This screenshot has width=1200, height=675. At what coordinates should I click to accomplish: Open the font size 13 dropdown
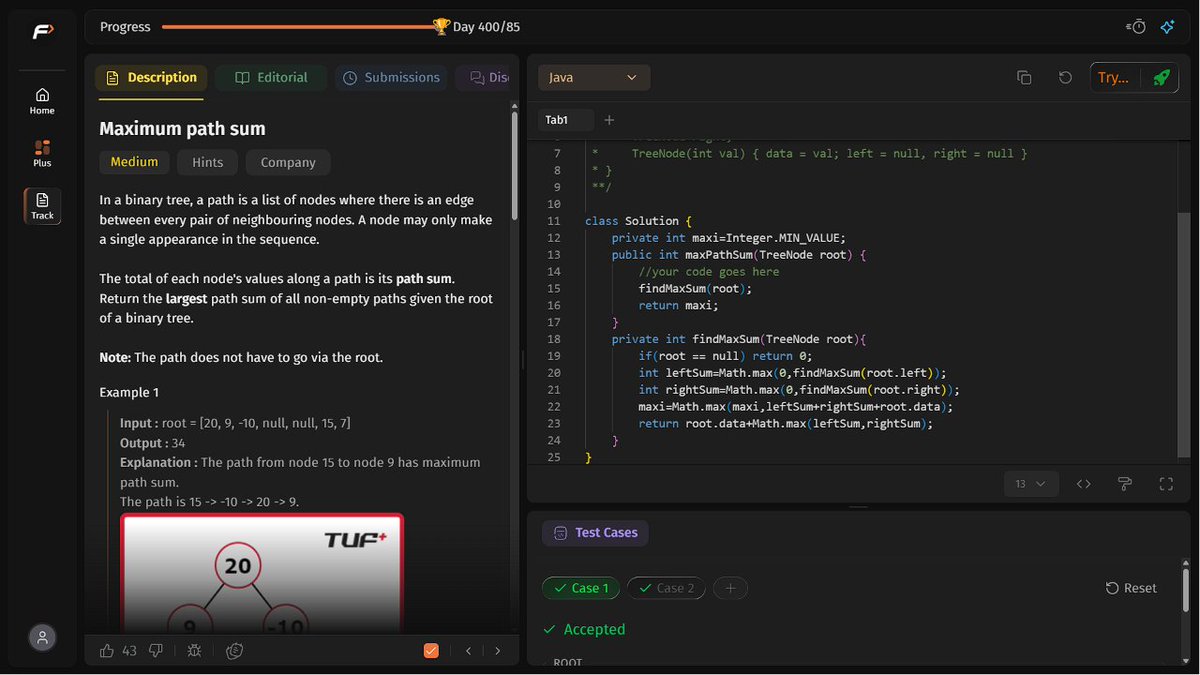point(1030,484)
